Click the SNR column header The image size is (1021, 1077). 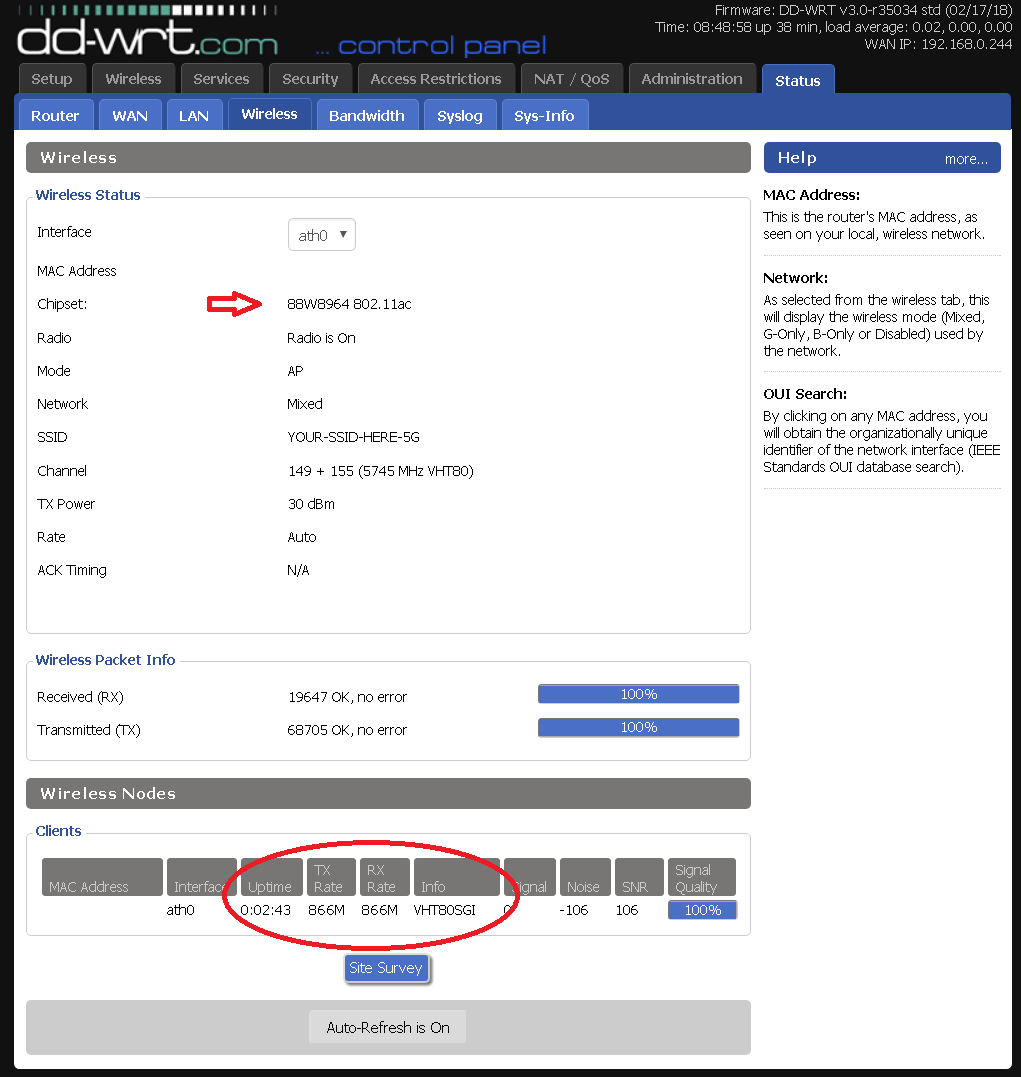tap(639, 877)
